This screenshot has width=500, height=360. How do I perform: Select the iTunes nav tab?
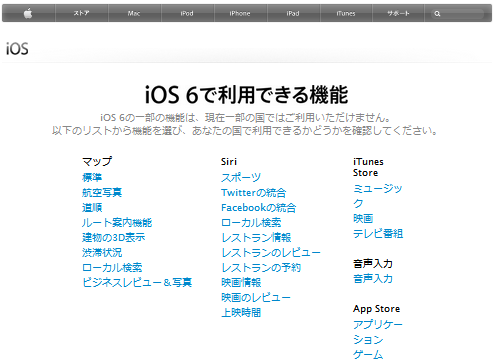pyautogui.click(x=346, y=13)
